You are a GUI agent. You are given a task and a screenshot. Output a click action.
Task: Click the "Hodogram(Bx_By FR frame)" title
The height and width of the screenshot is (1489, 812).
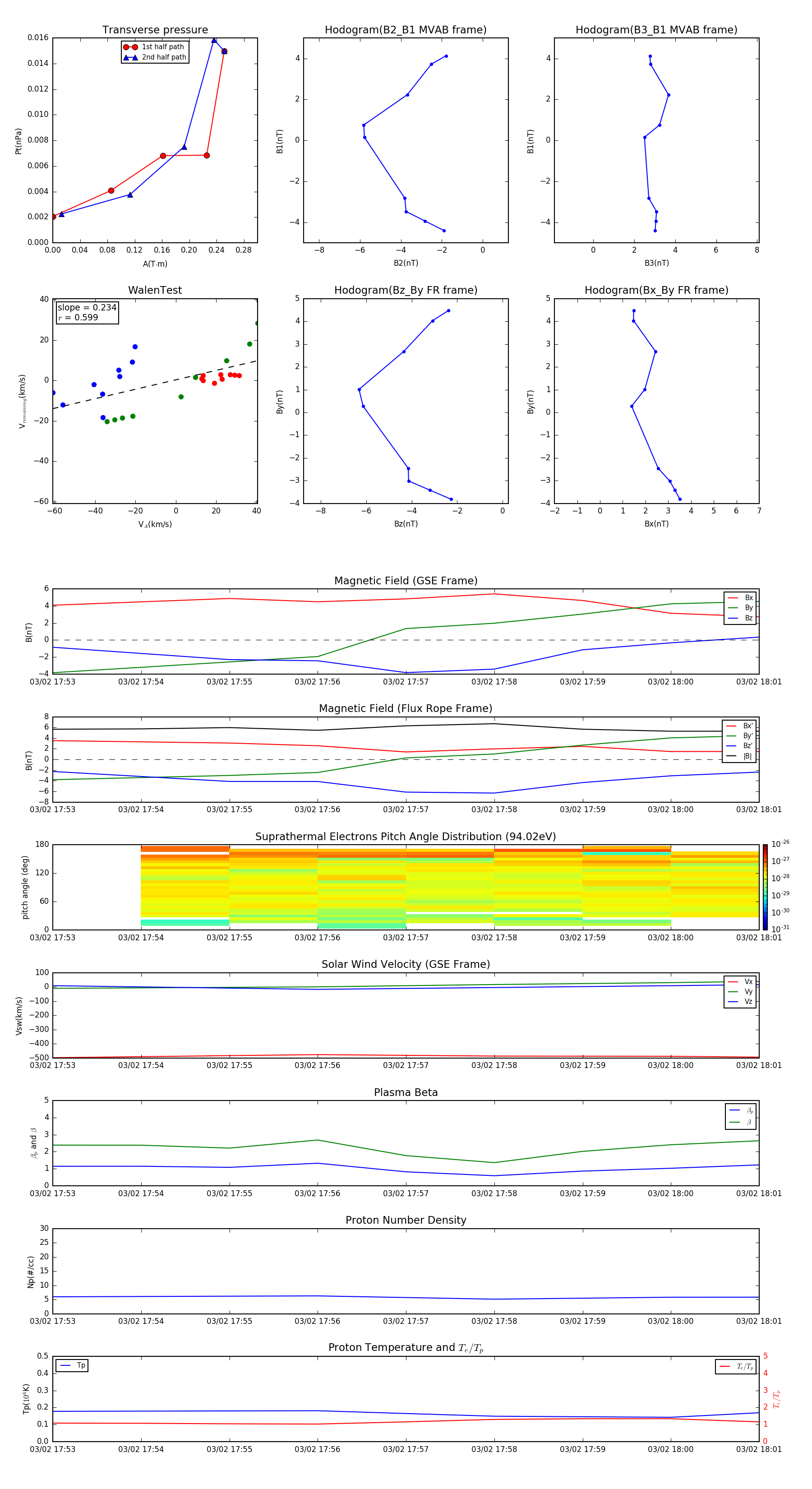pos(656,290)
